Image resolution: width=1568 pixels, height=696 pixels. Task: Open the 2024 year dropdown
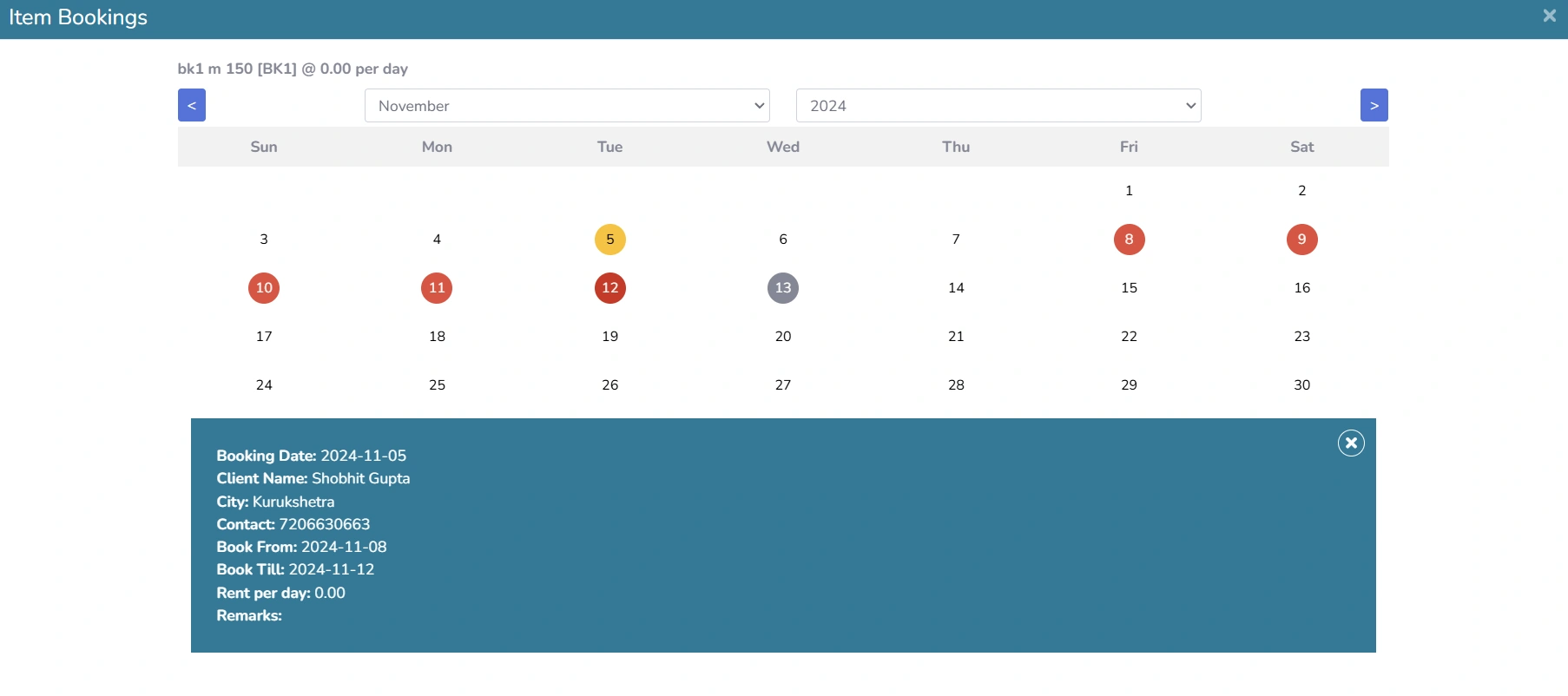click(998, 105)
